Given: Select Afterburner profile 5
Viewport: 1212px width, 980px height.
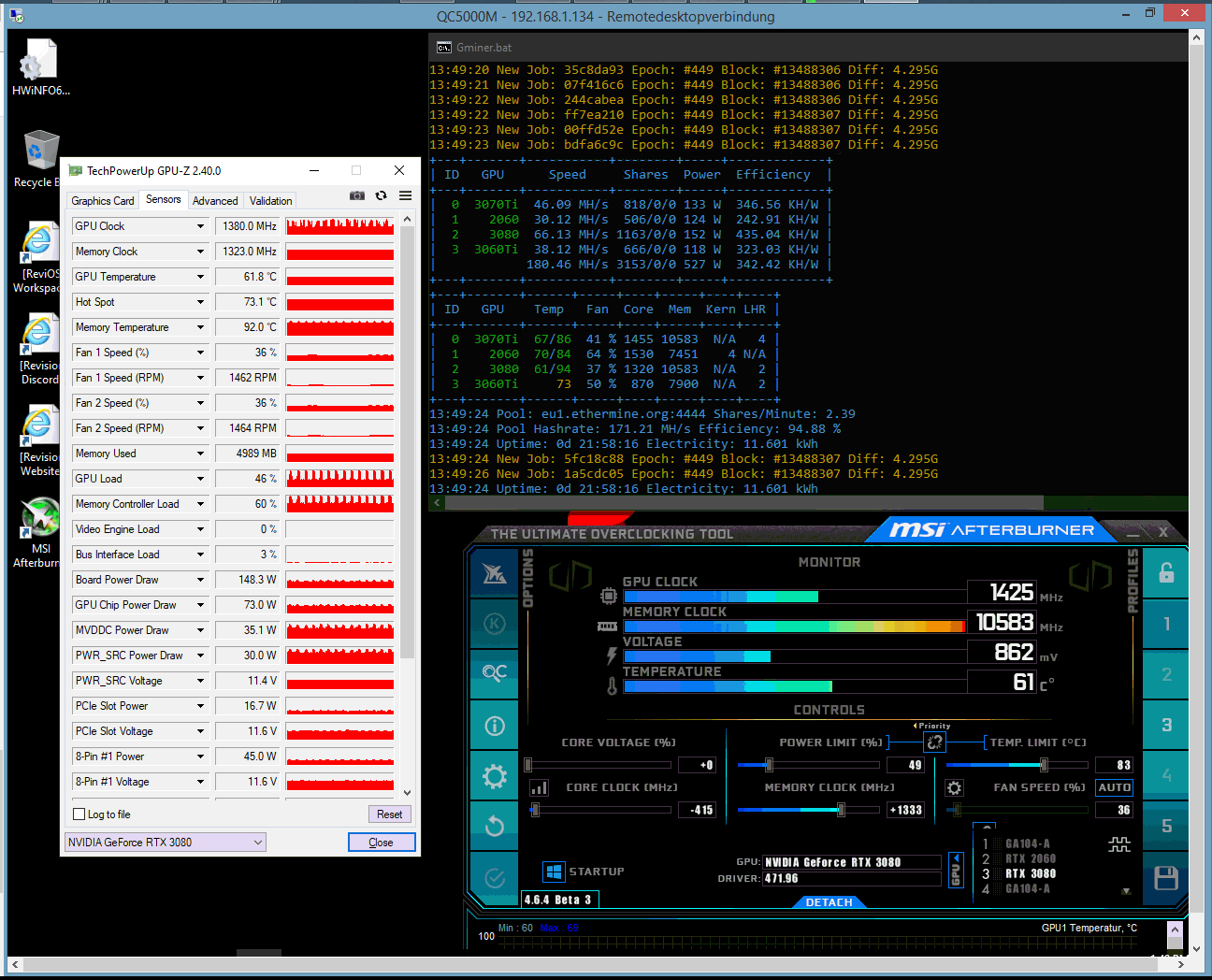Looking at the screenshot, I should pos(1166,826).
